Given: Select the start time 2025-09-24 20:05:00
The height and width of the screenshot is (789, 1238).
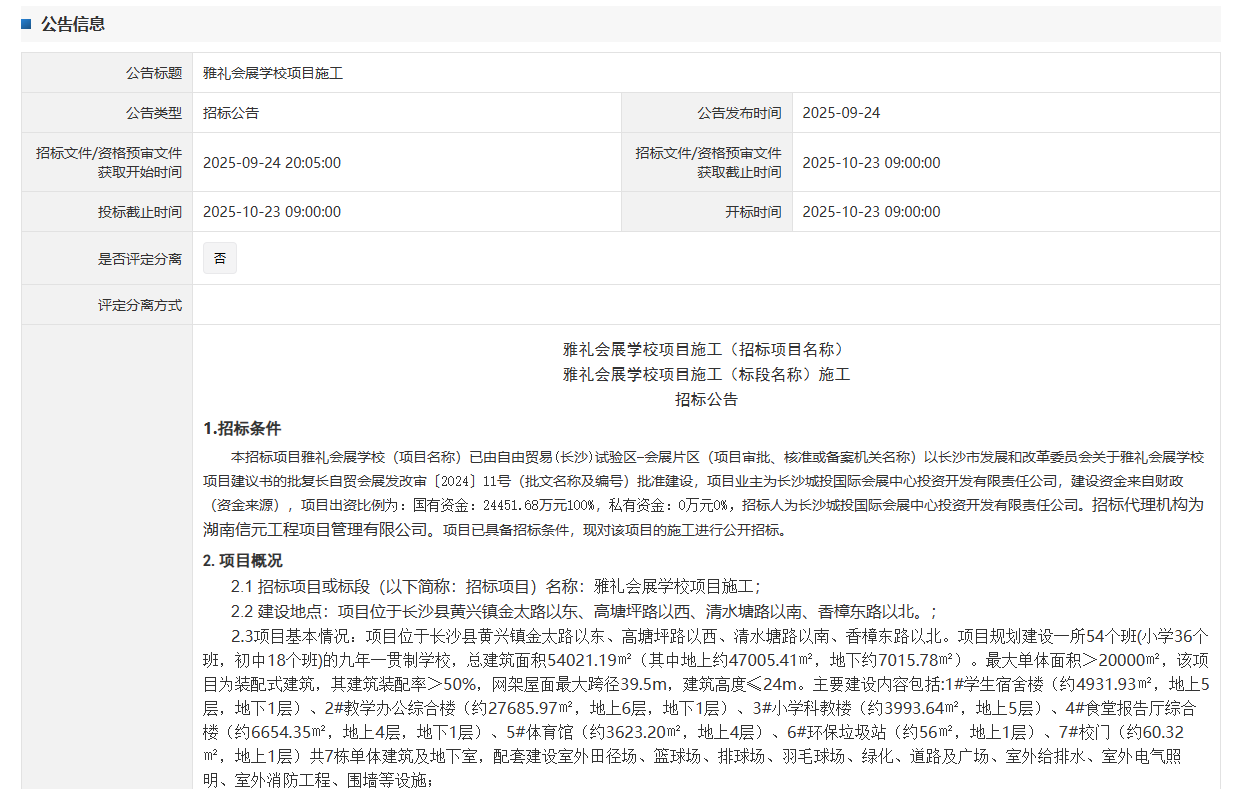Looking at the screenshot, I should click(270, 162).
